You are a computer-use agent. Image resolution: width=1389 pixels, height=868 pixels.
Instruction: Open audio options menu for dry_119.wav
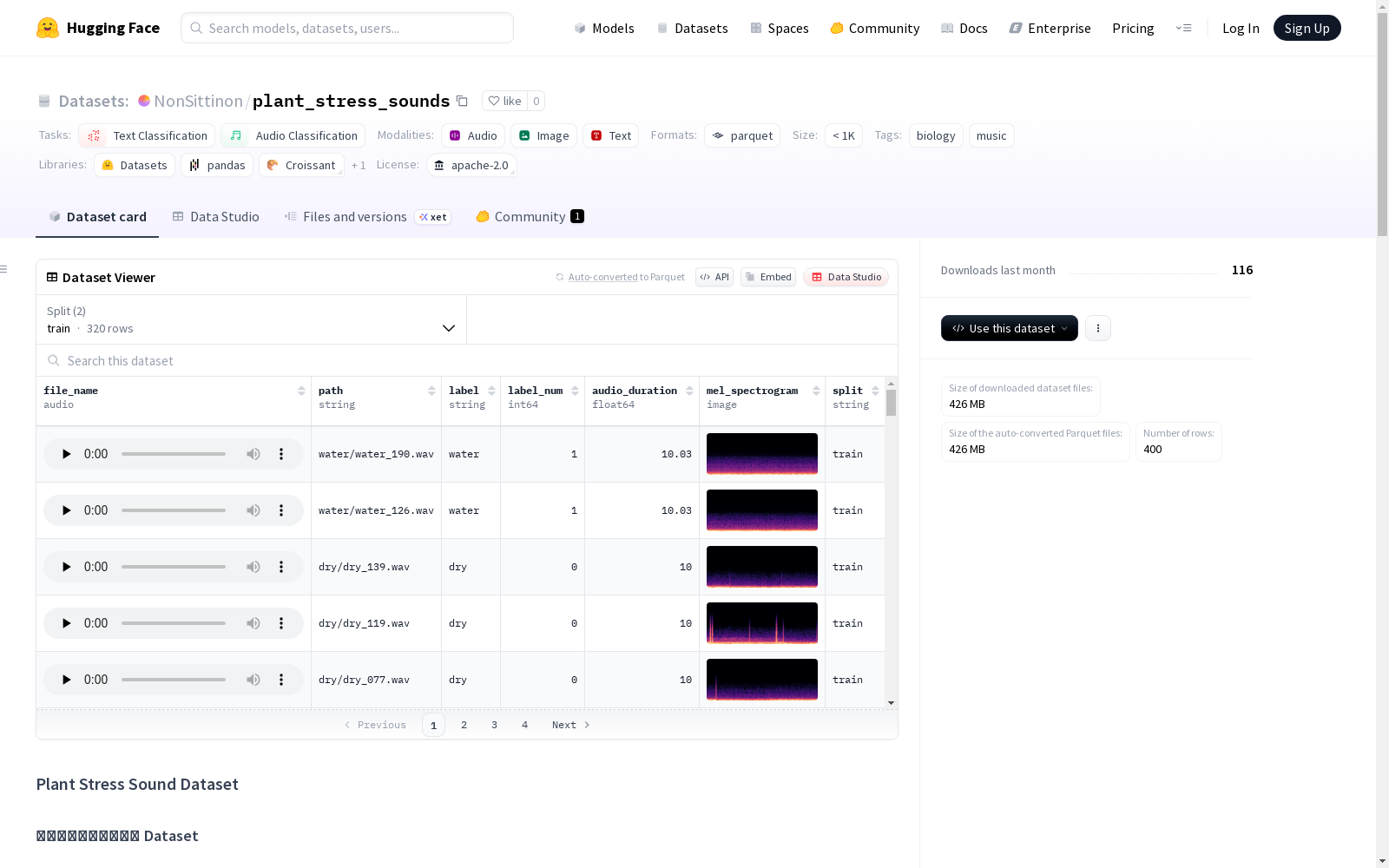[x=281, y=623]
